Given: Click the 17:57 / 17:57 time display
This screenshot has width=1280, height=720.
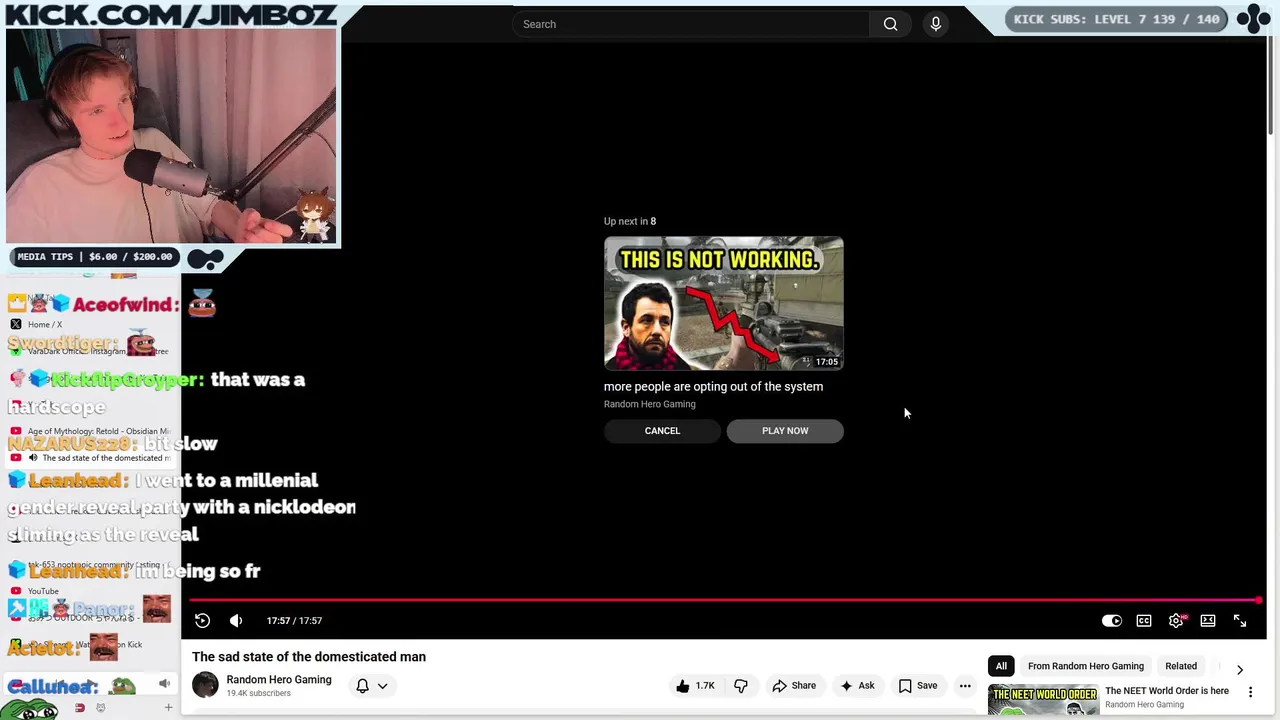Looking at the screenshot, I should (294, 621).
